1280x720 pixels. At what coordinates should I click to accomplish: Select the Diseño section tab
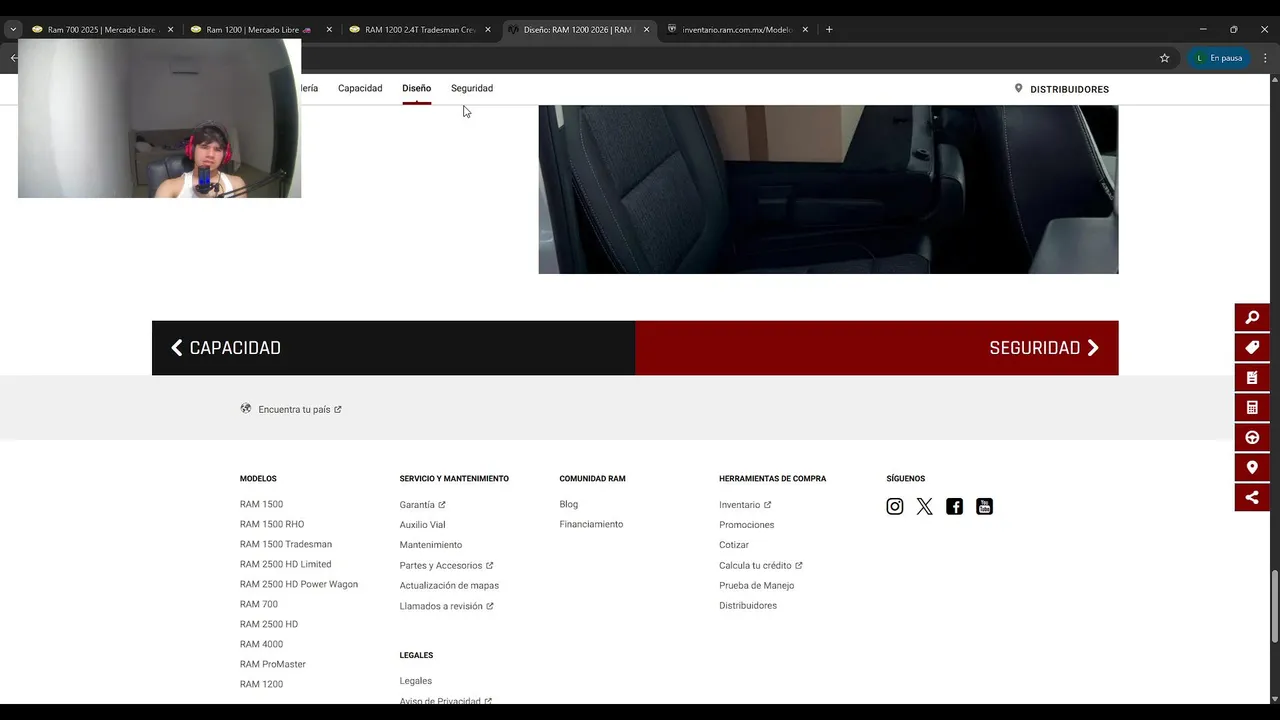point(417,88)
